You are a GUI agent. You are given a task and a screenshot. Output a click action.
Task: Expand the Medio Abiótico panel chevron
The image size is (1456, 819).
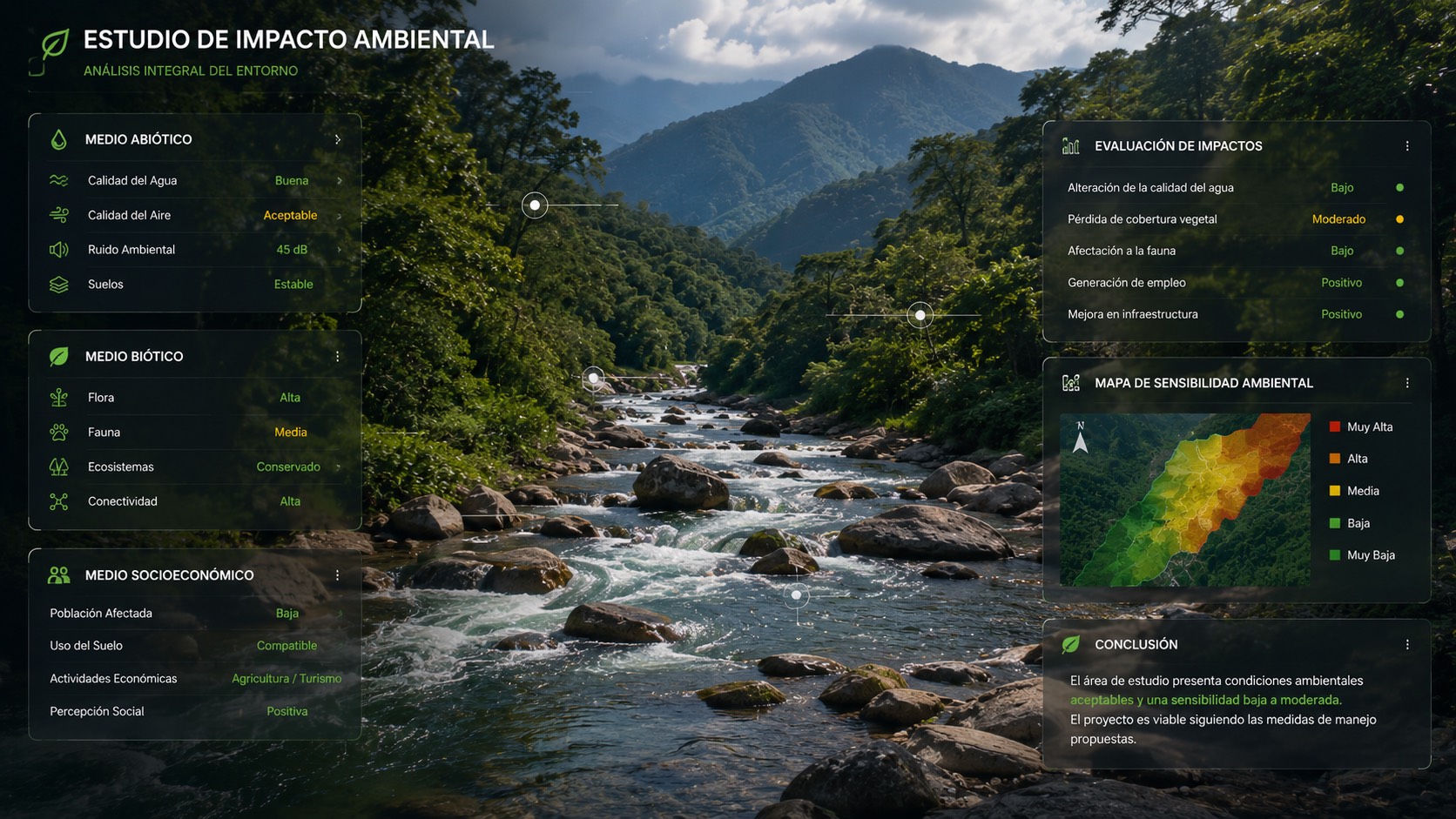338,139
